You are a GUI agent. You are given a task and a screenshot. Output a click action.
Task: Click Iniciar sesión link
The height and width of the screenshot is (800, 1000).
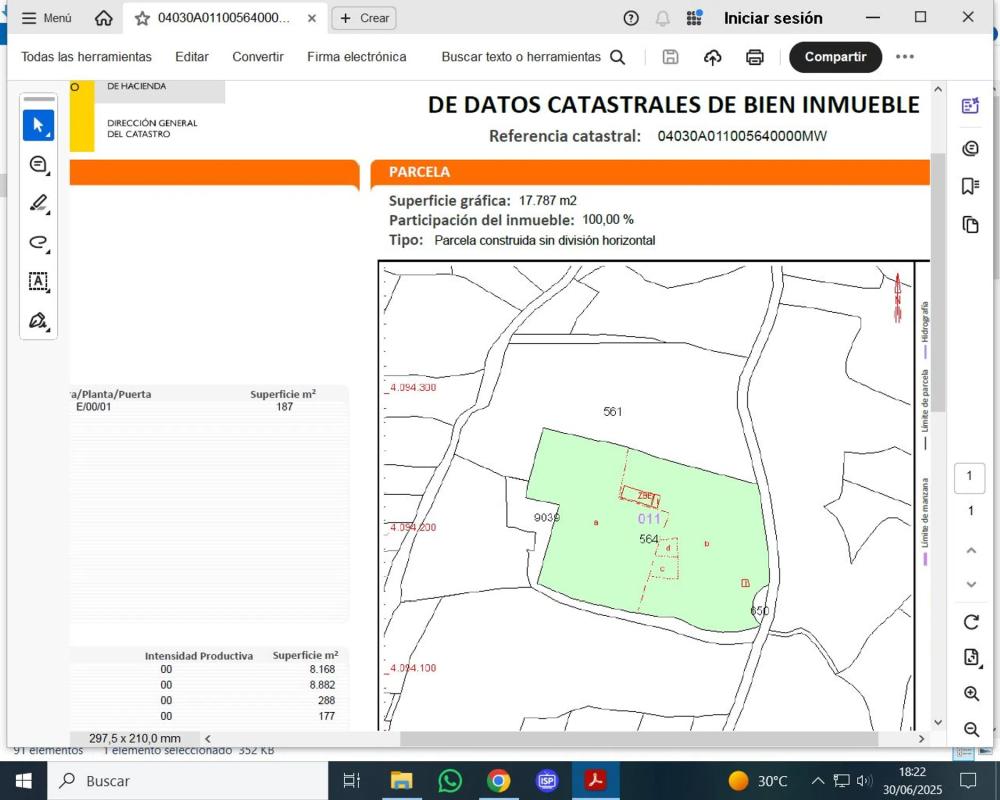click(773, 18)
